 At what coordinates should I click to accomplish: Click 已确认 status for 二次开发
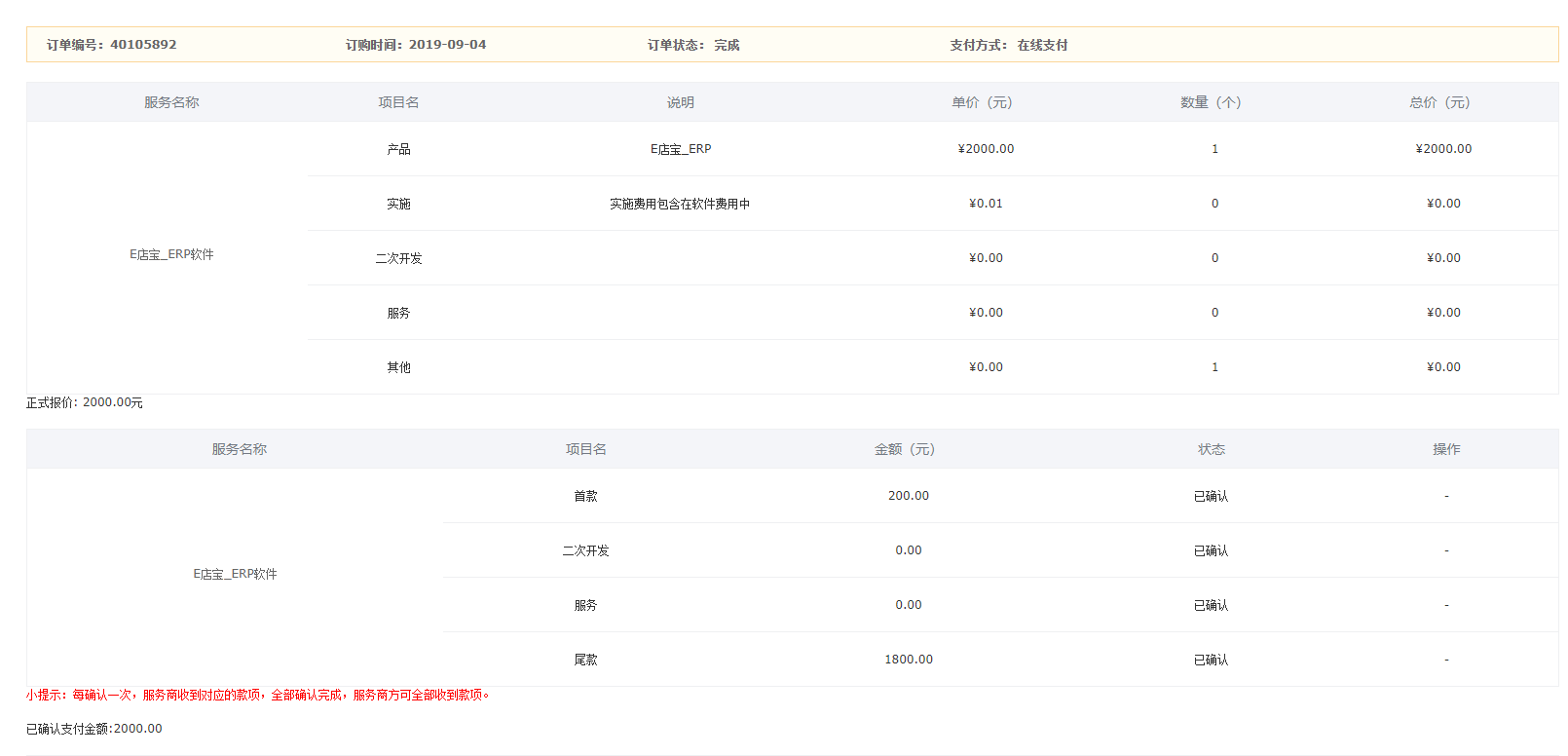coord(1212,550)
